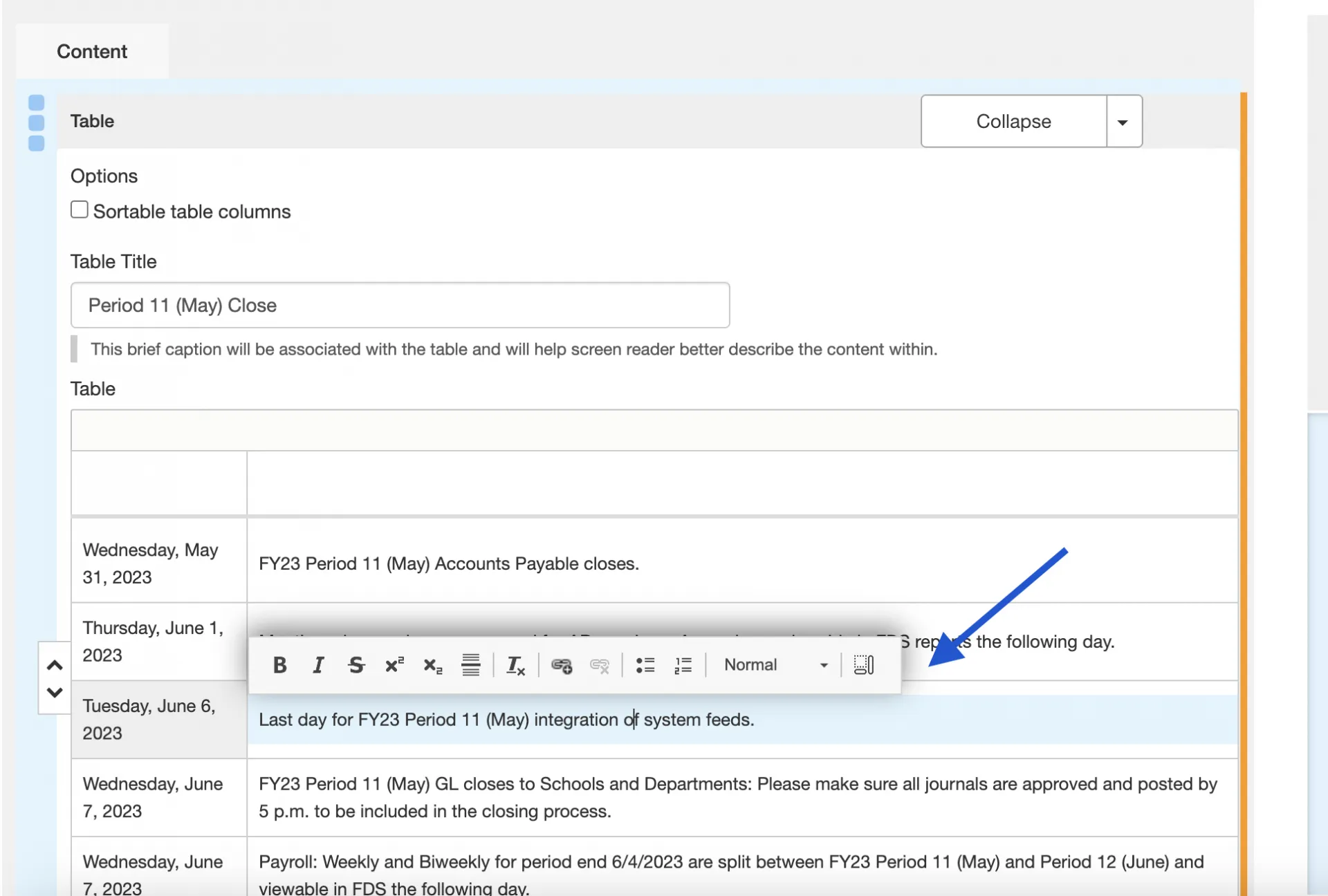Click the justify text alignment icon
Viewport: 1328px width, 896px height.
[471, 665]
